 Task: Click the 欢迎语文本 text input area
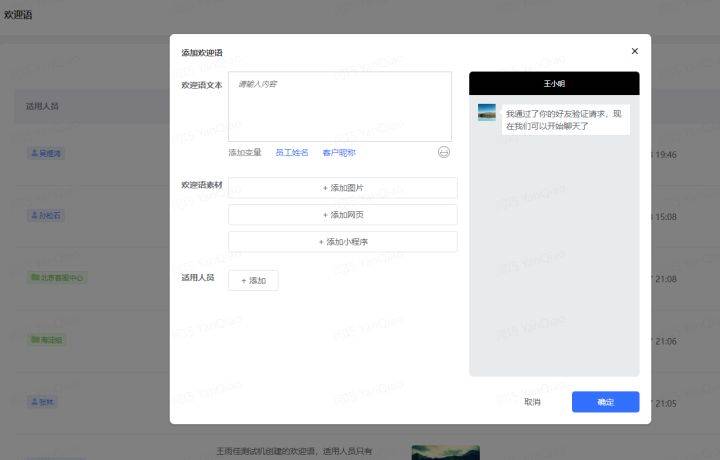click(340, 106)
